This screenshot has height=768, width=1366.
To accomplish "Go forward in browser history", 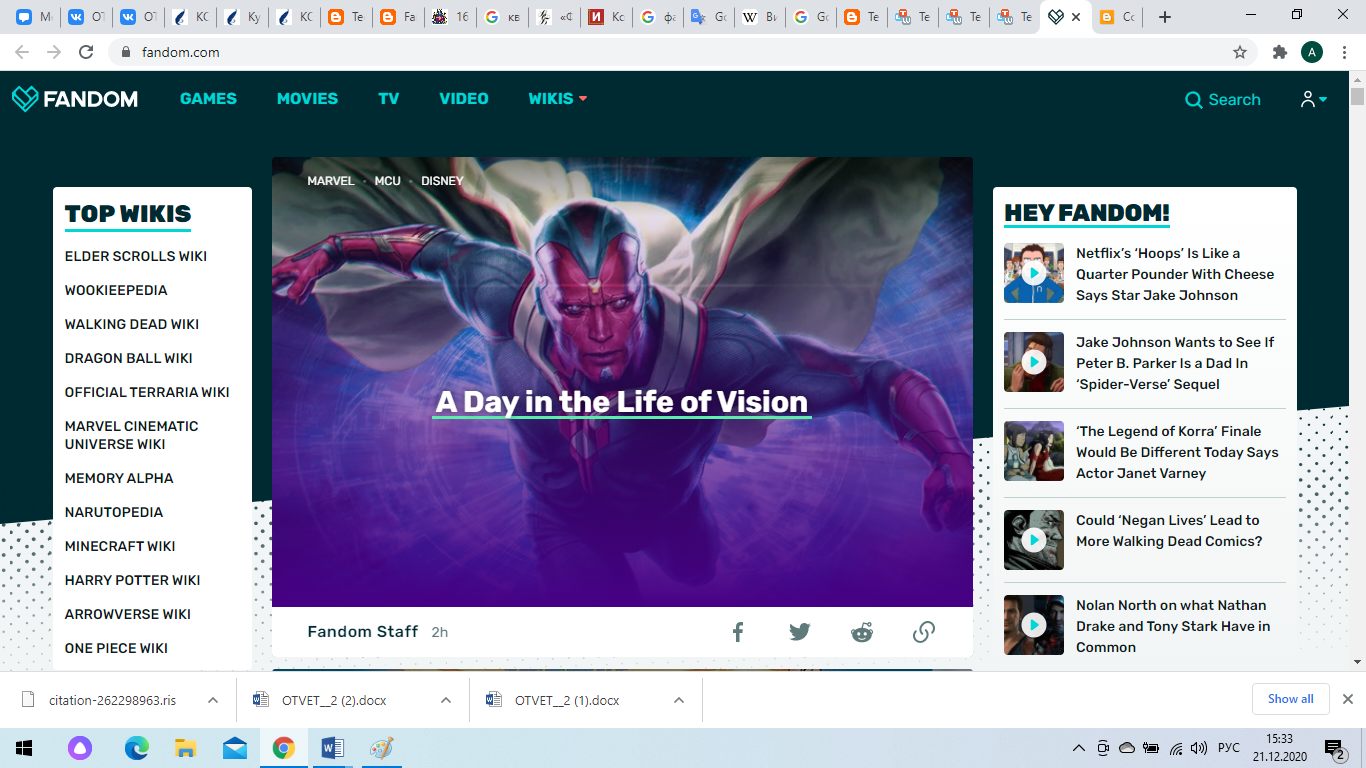I will tap(54, 52).
